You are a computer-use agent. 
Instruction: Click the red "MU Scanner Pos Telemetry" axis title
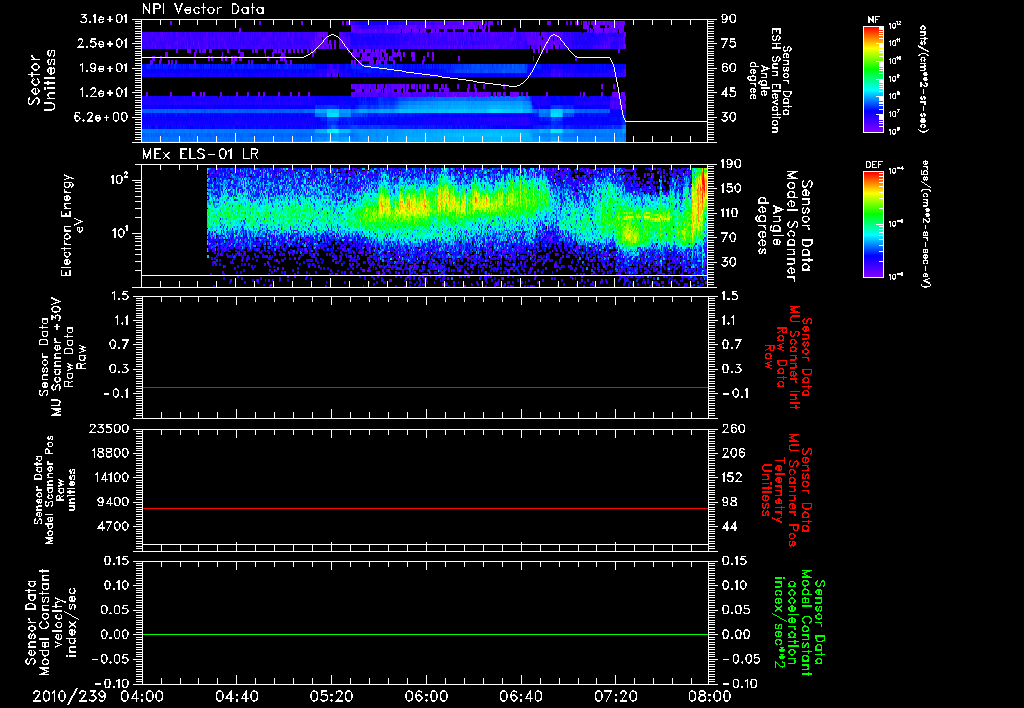point(786,490)
